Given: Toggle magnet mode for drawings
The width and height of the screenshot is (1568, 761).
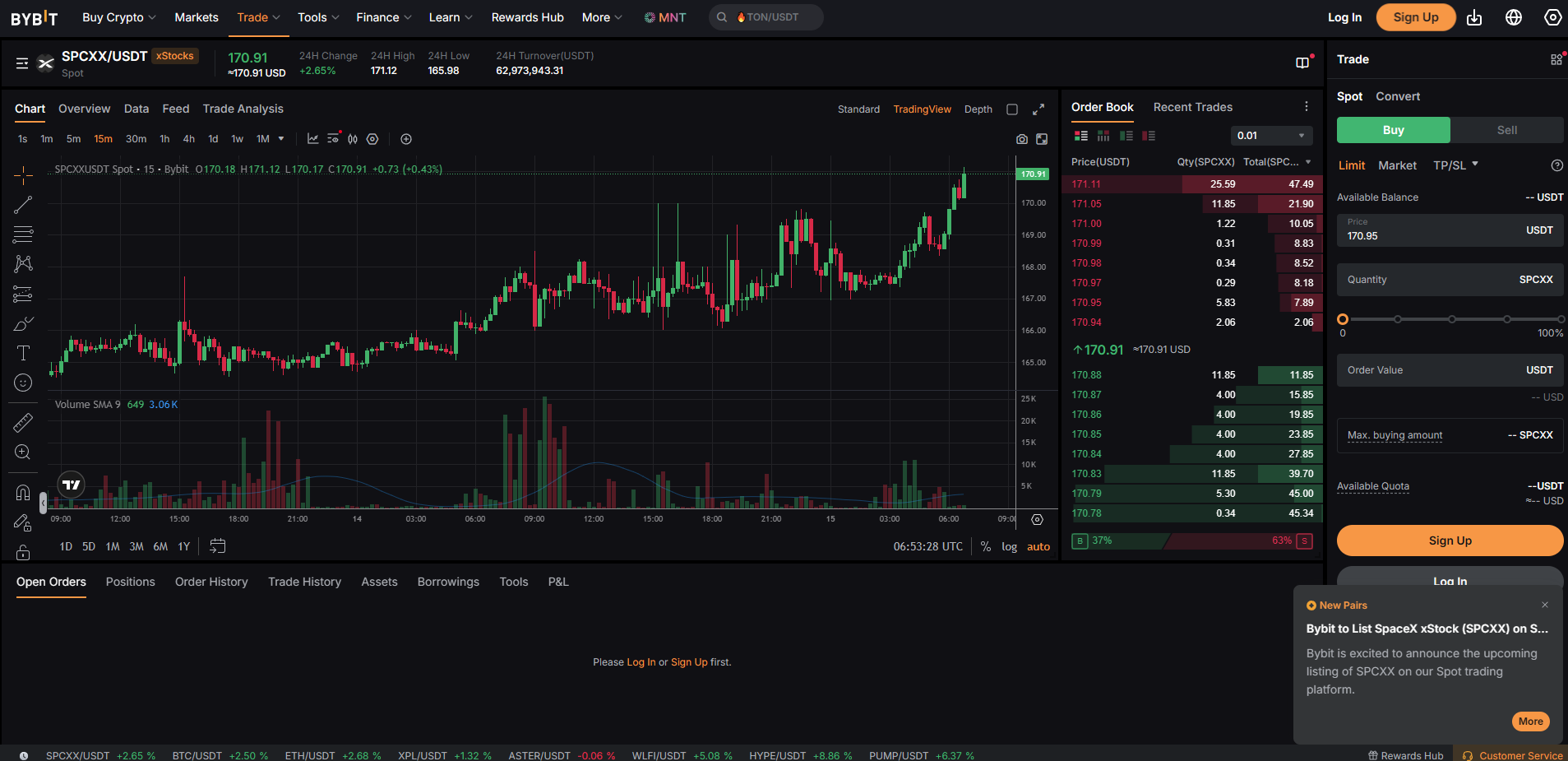Looking at the screenshot, I should pyautogui.click(x=23, y=493).
